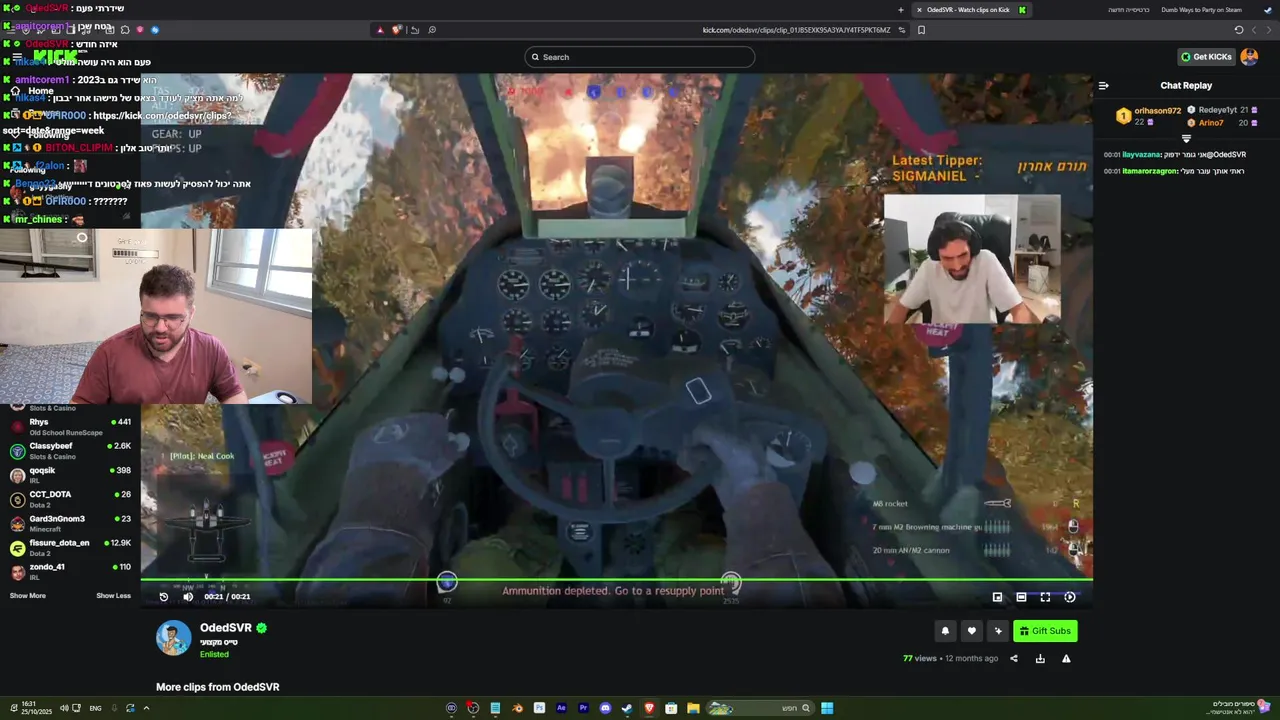Image resolution: width=1280 pixels, height=720 pixels.
Task: Click the ENG language indicator in tray
Action: tap(96, 708)
